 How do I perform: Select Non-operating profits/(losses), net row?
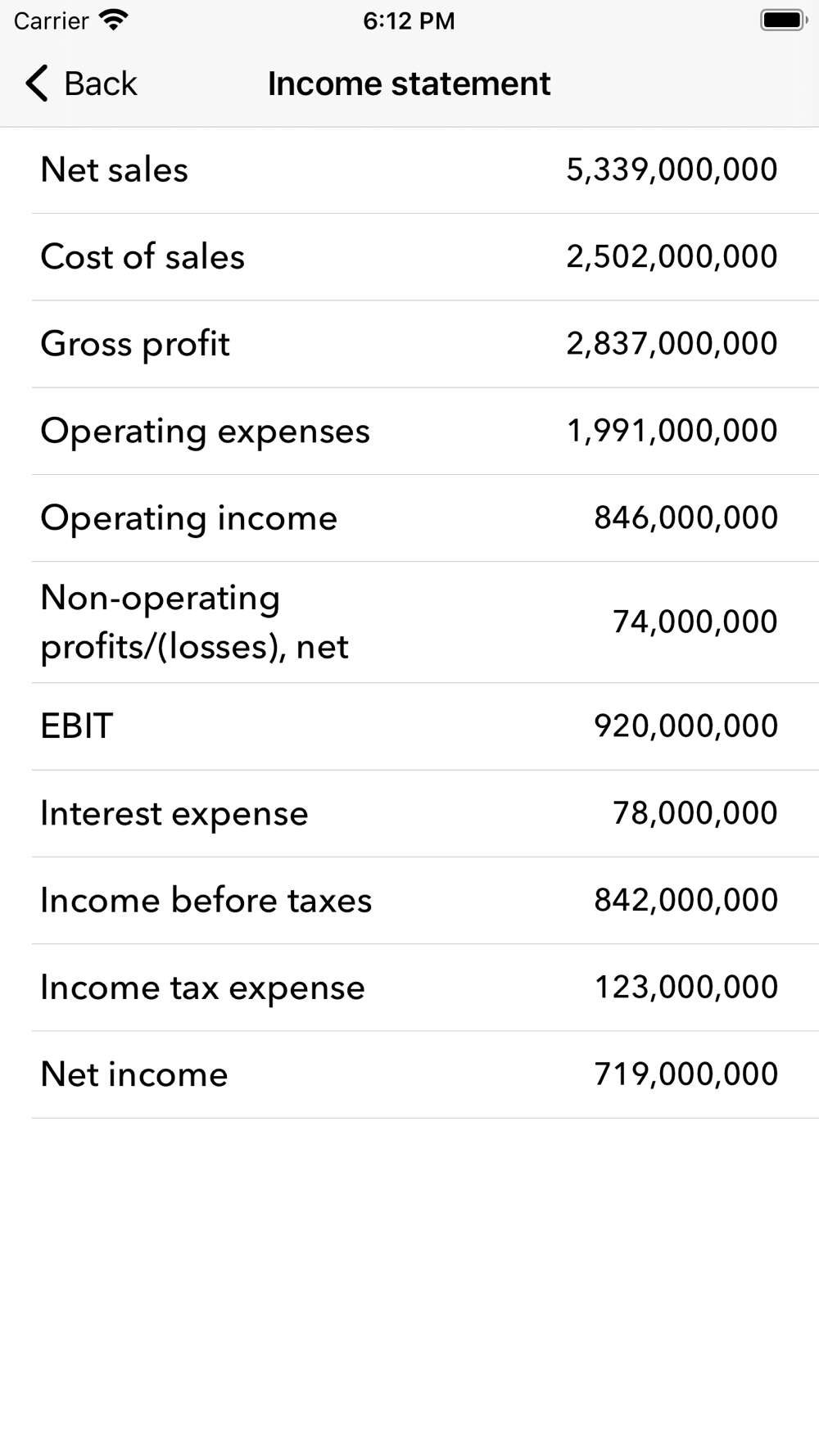tap(409, 622)
